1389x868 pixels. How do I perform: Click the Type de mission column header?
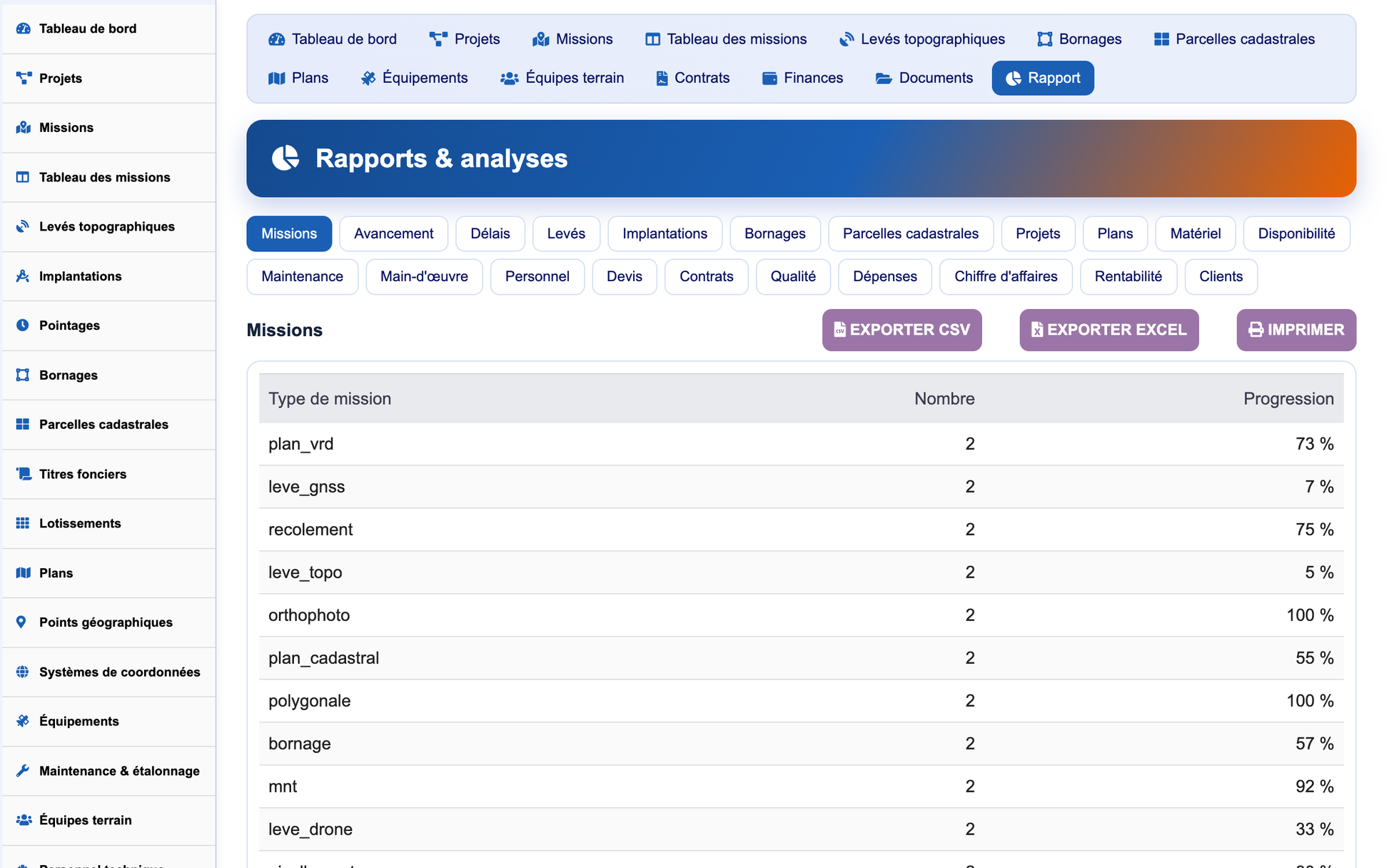click(330, 398)
